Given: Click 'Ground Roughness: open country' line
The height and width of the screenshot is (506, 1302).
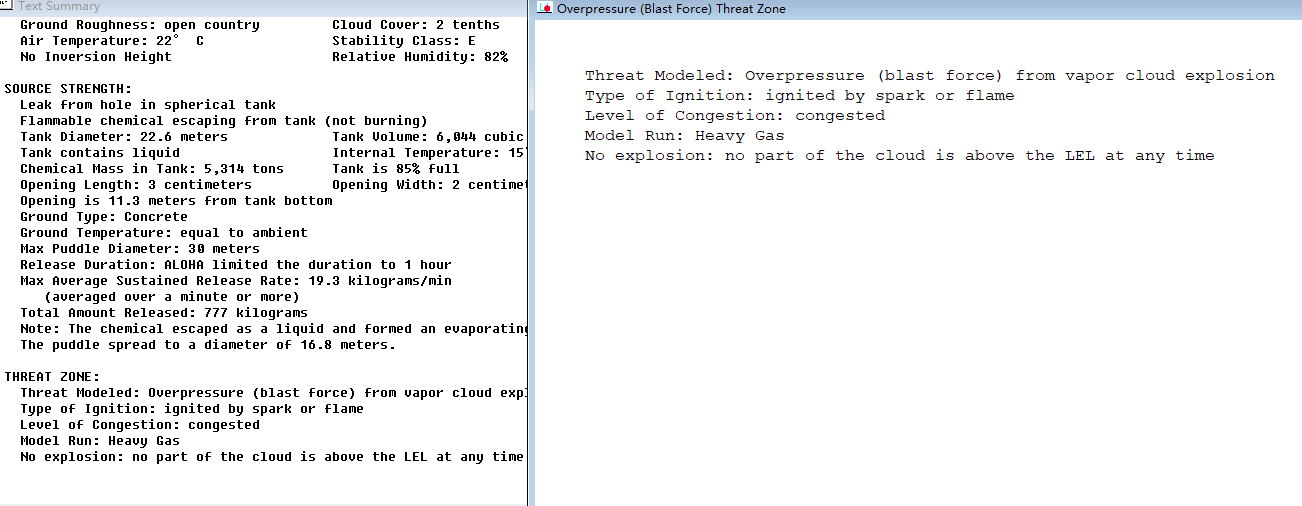Looking at the screenshot, I should (140, 25).
